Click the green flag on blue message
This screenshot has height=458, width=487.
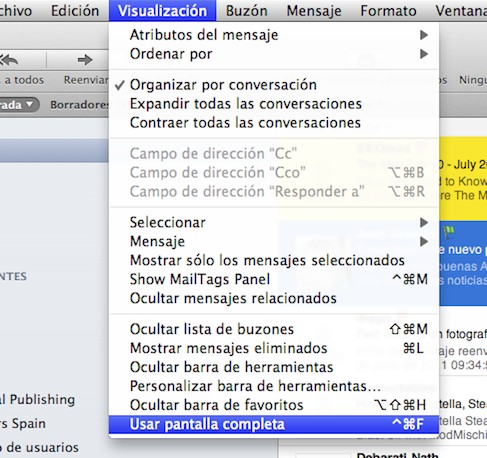449,232
